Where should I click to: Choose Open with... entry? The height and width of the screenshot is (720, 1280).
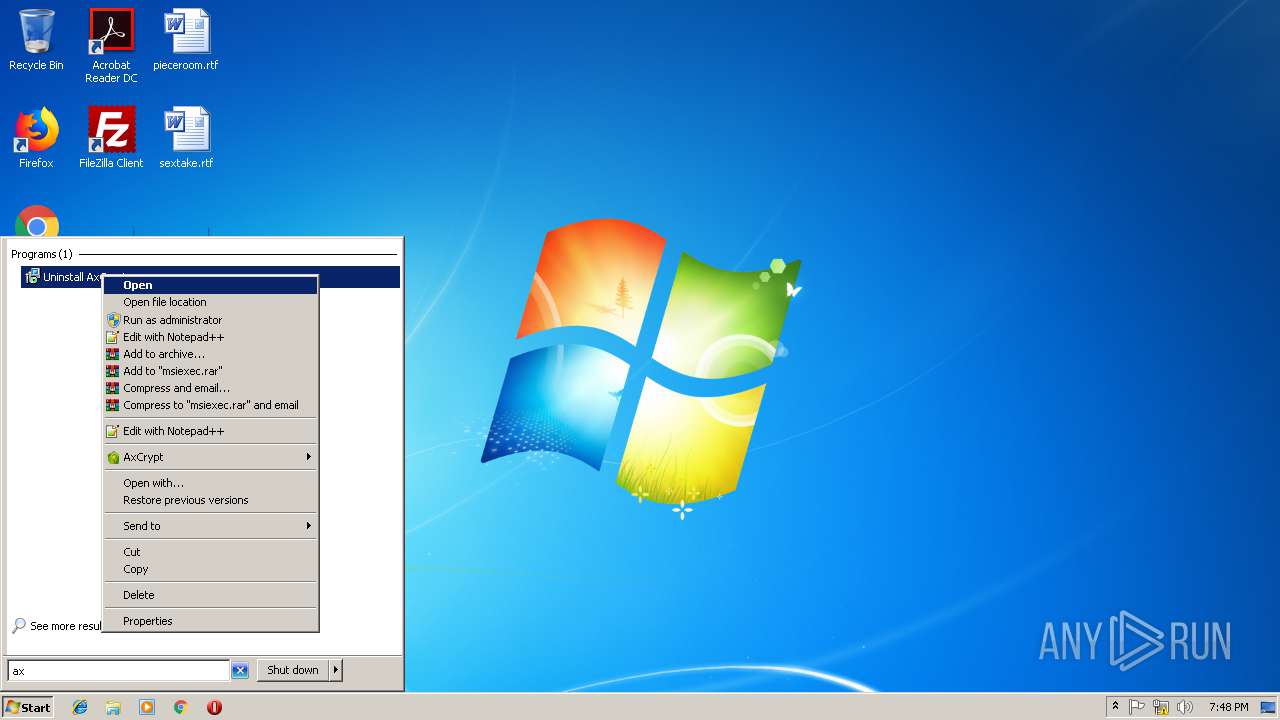click(211, 483)
